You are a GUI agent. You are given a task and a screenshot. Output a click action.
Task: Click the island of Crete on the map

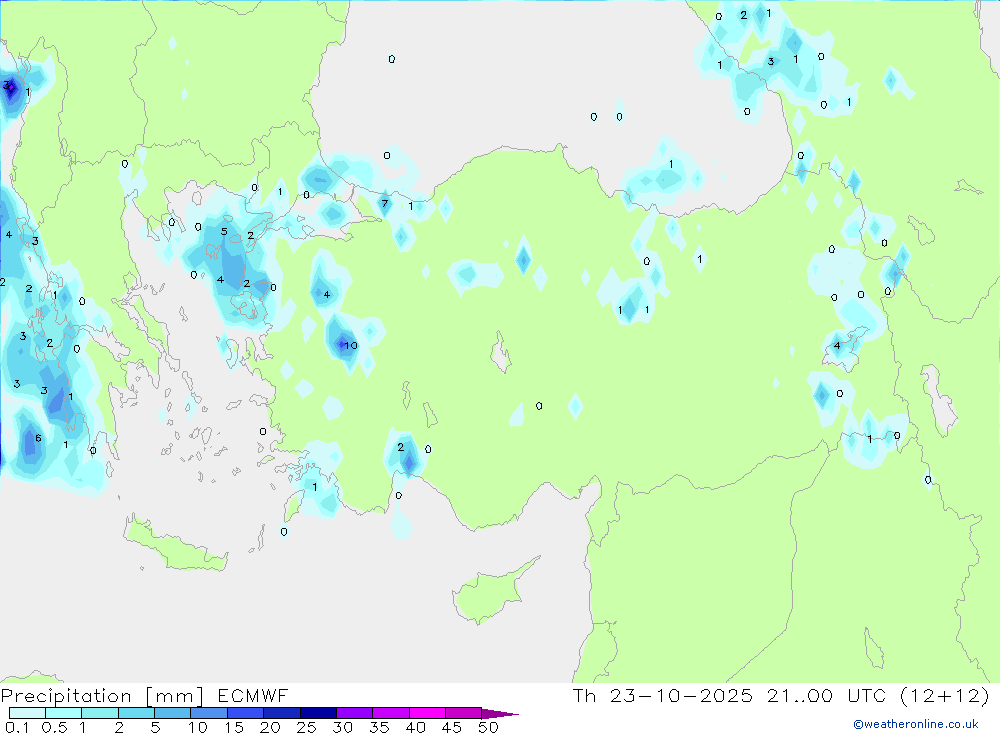175,547
